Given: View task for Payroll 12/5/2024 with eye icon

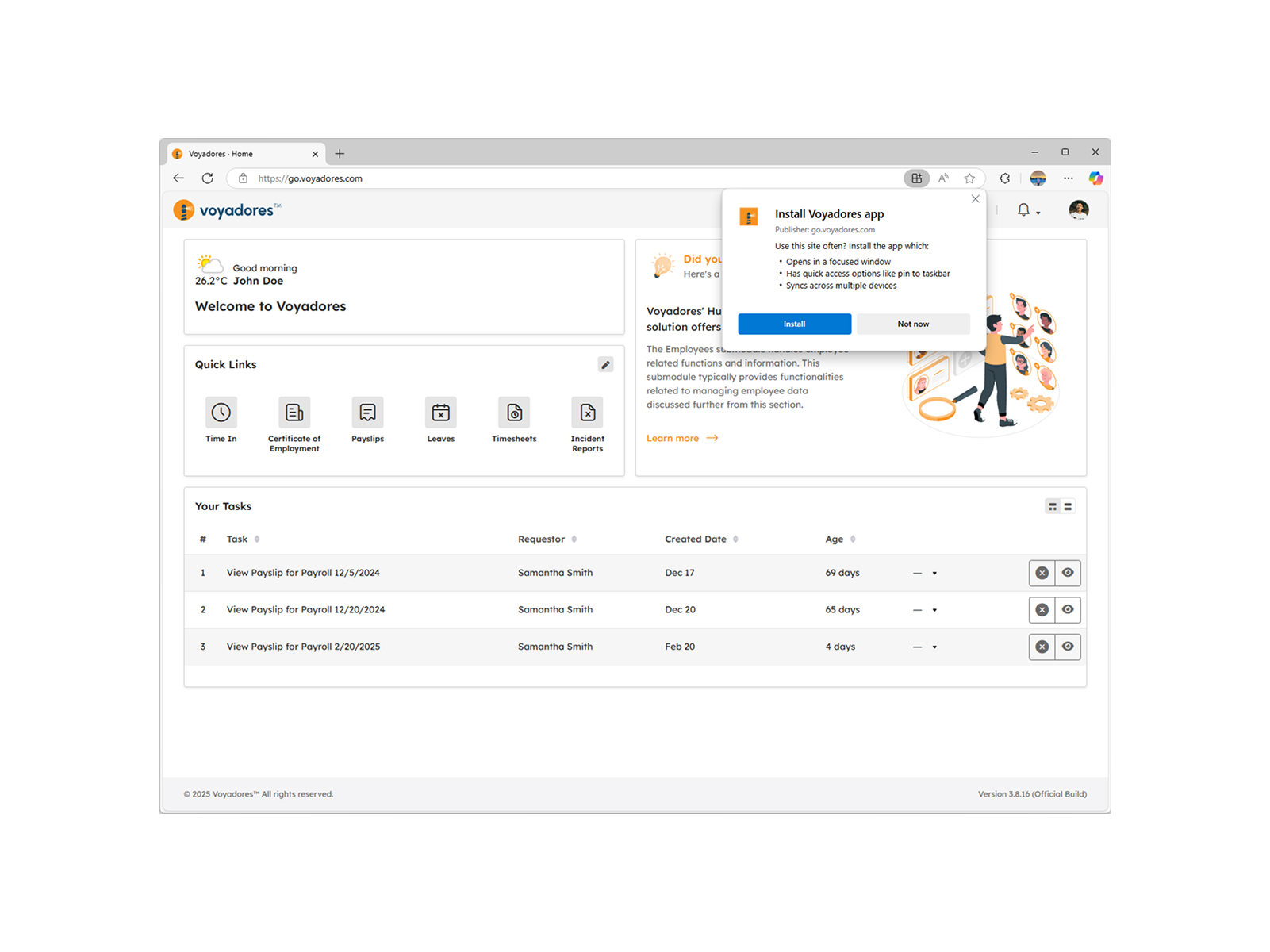Looking at the screenshot, I should (x=1068, y=573).
